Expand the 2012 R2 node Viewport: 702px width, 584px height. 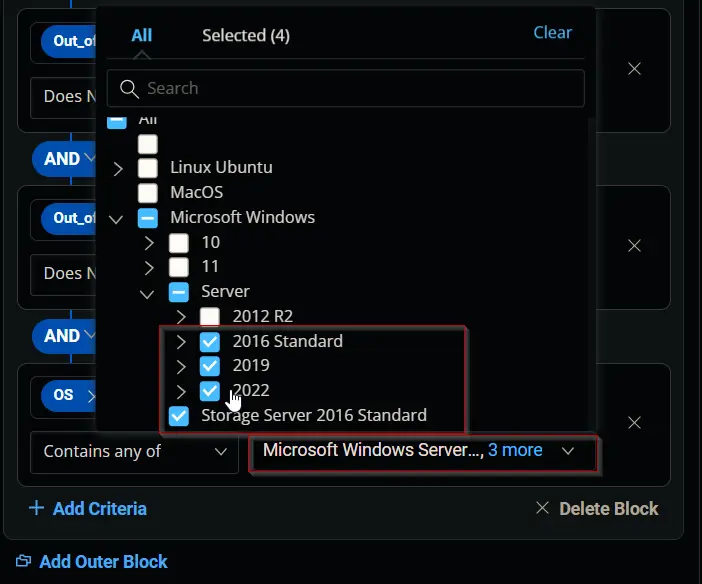click(180, 317)
